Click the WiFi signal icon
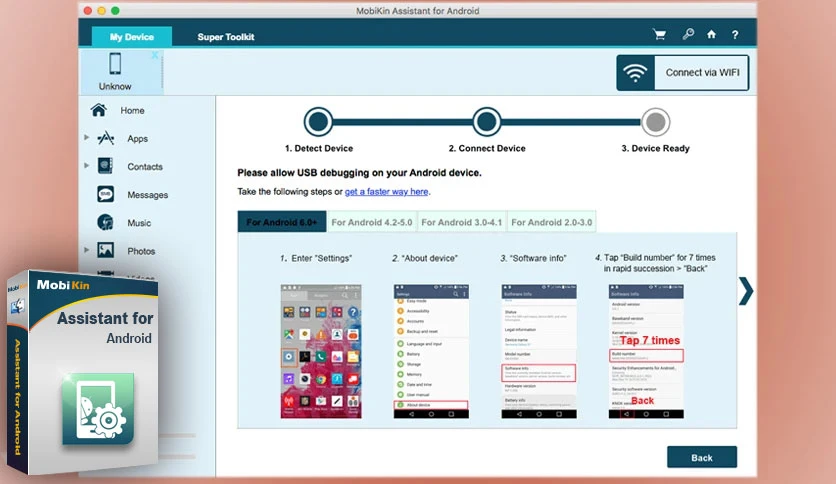 635,73
